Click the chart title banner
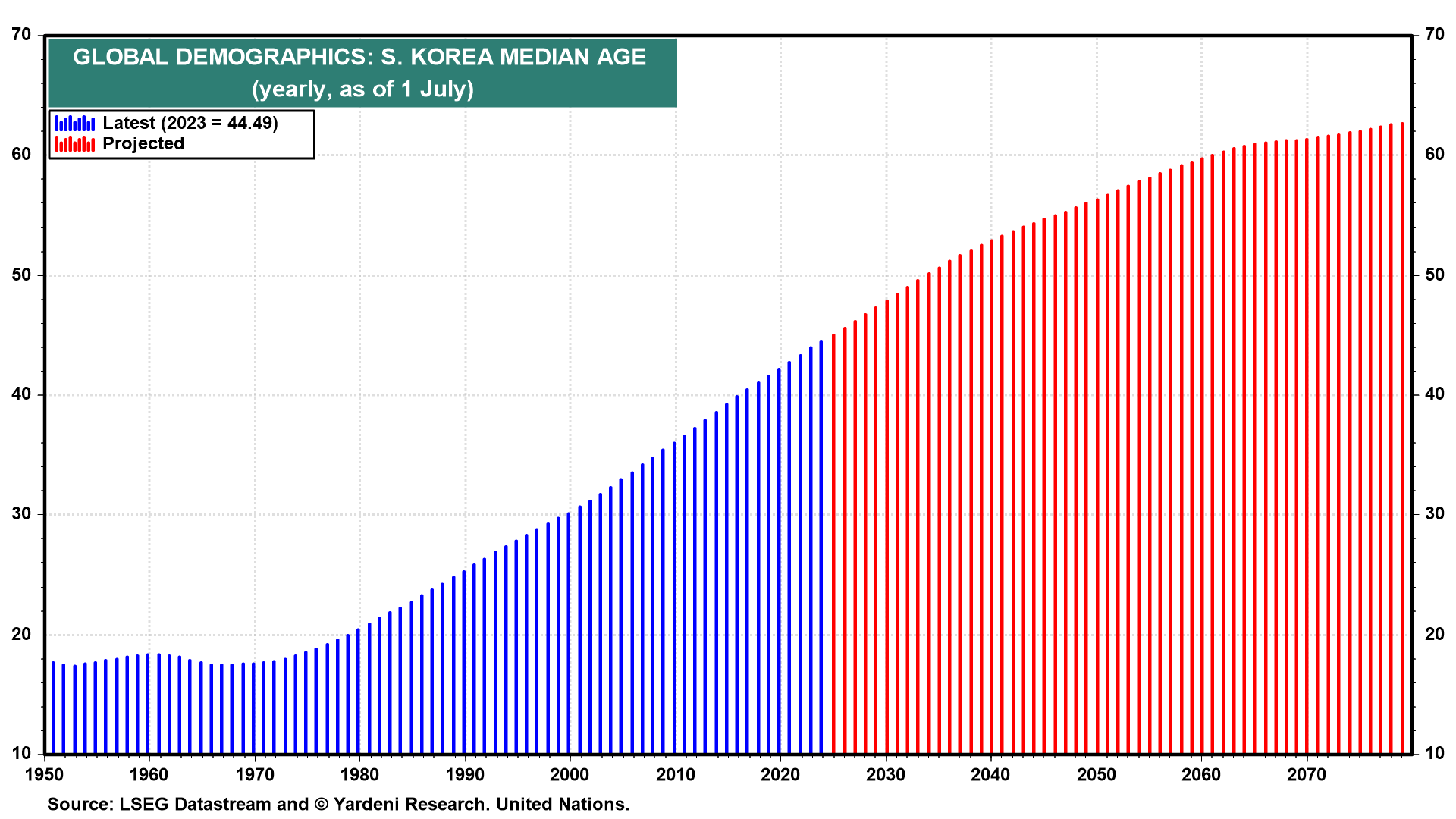Screen dimensions: 1456x819 pyautogui.click(x=362, y=73)
